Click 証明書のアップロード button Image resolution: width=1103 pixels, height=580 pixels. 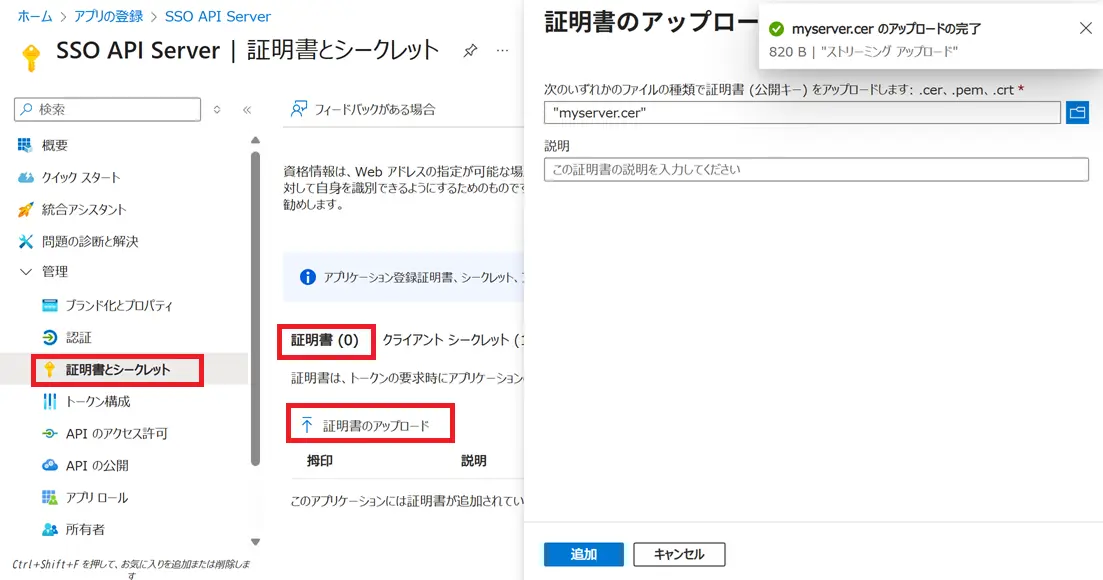pyautogui.click(x=366, y=425)
